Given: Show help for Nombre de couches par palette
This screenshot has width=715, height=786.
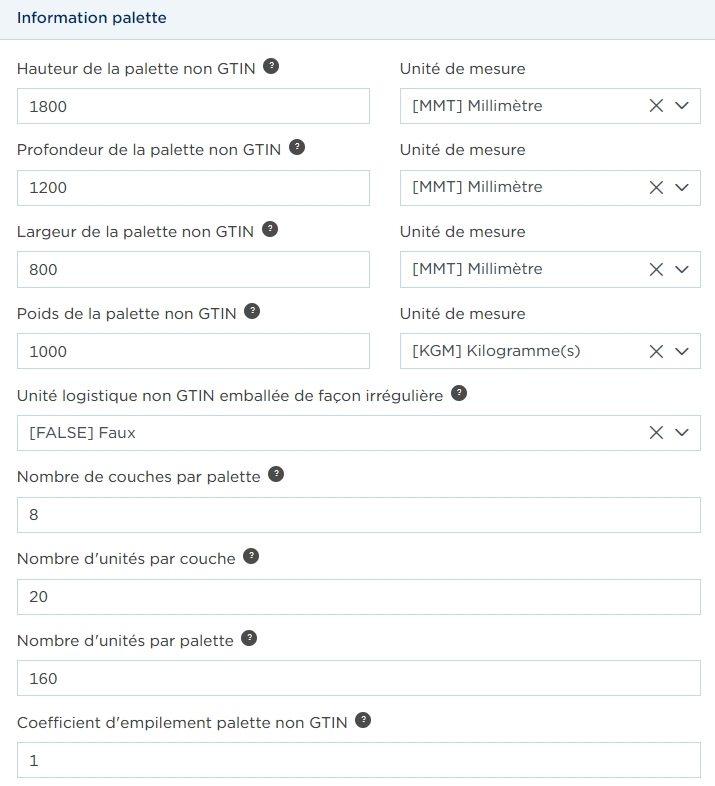Looking at the screenshot, I should (x=276, y=474).
